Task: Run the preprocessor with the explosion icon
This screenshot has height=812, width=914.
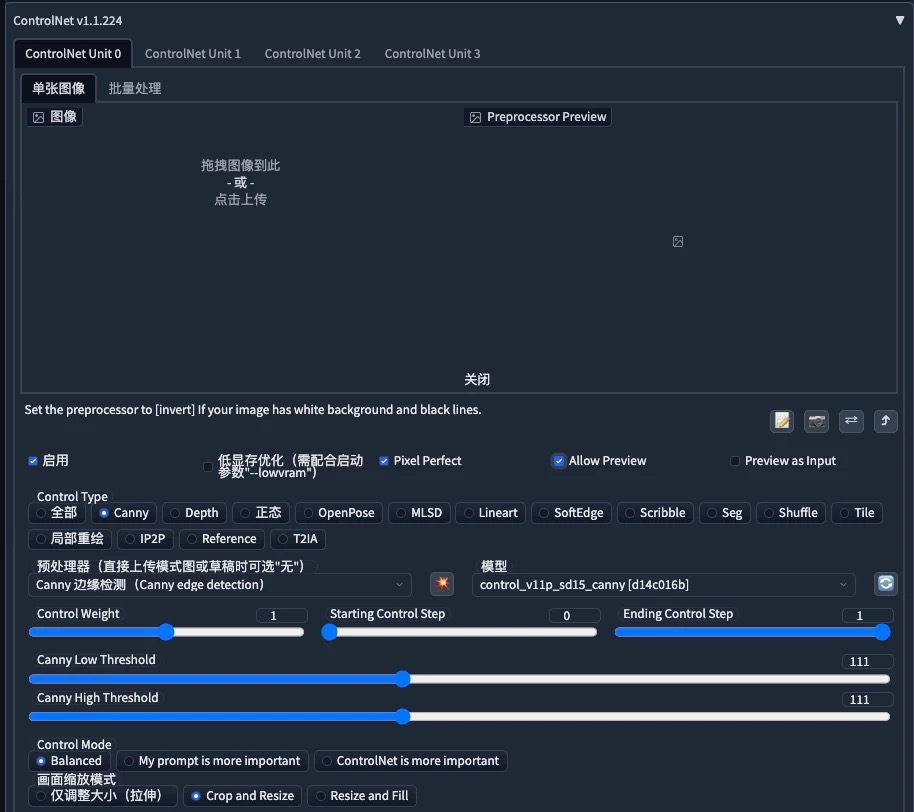Action: (442, 583)
